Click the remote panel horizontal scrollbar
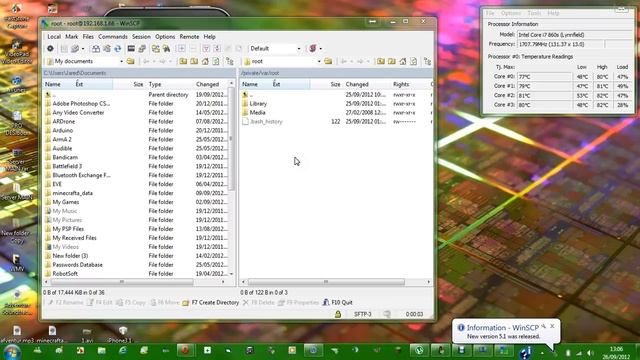Screen dimensions: 640x360 (x=326, y=282)
